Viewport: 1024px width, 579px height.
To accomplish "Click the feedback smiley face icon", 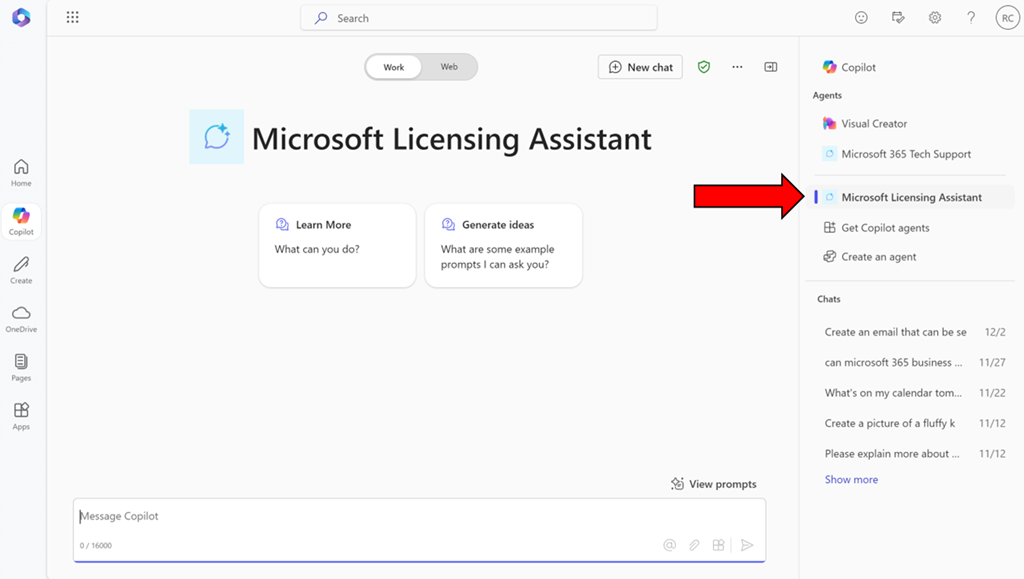I will tap(861, 17).
